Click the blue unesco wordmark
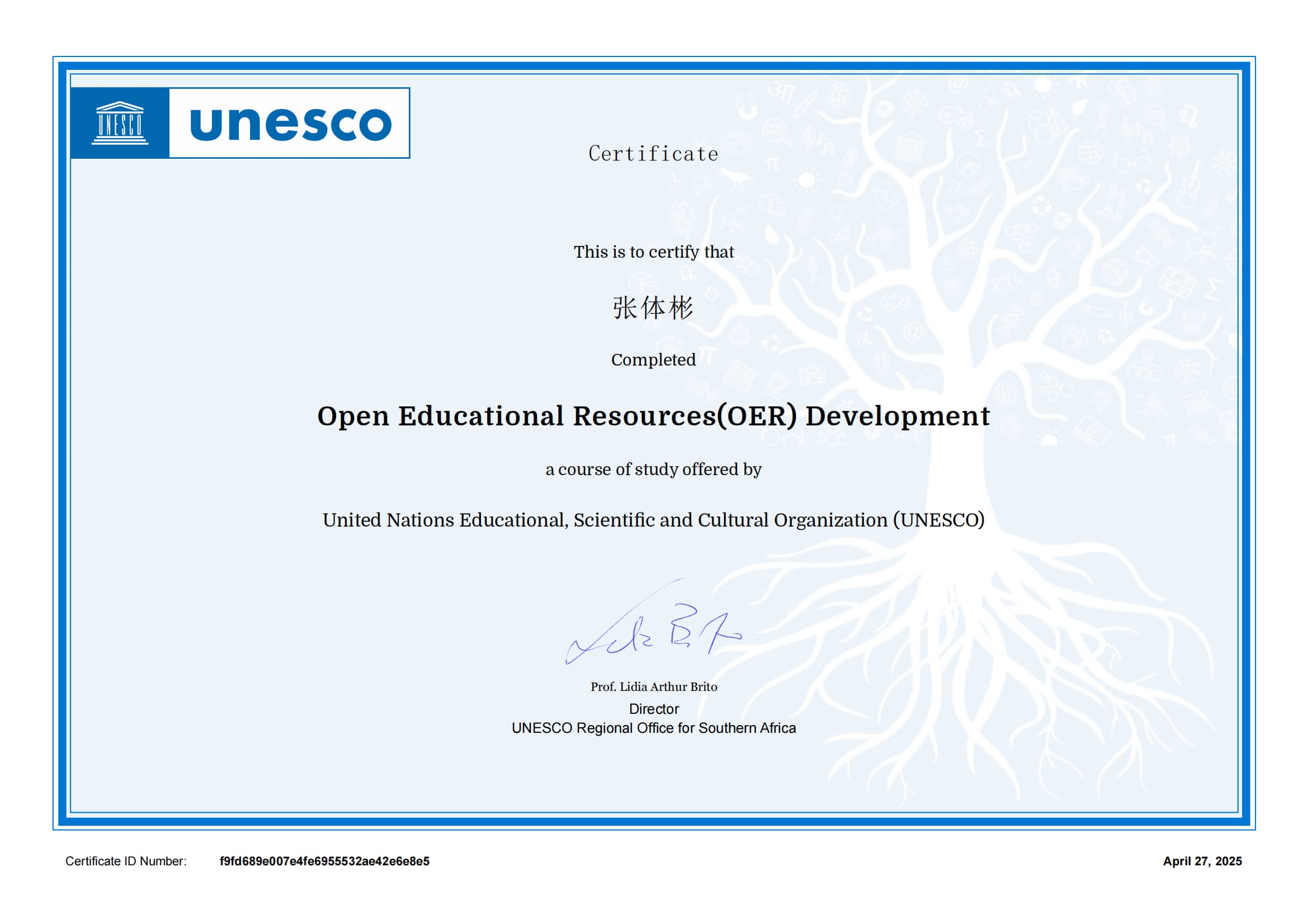 click(291, 124)
